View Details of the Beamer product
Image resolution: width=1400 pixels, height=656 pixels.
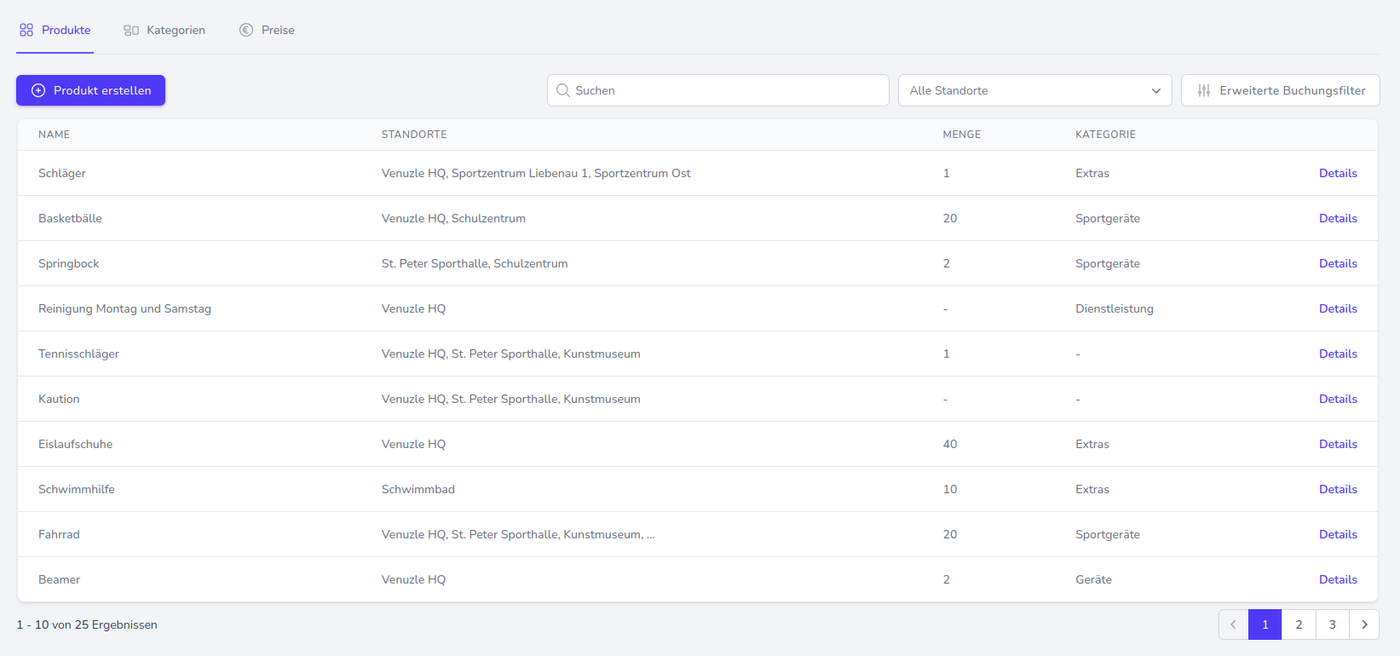tap(1337, 579)
